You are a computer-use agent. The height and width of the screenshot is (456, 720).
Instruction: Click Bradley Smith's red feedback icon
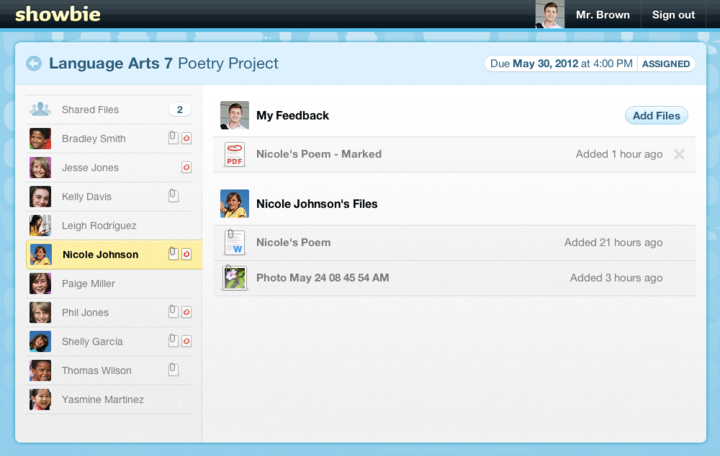(x=186, y=138)
